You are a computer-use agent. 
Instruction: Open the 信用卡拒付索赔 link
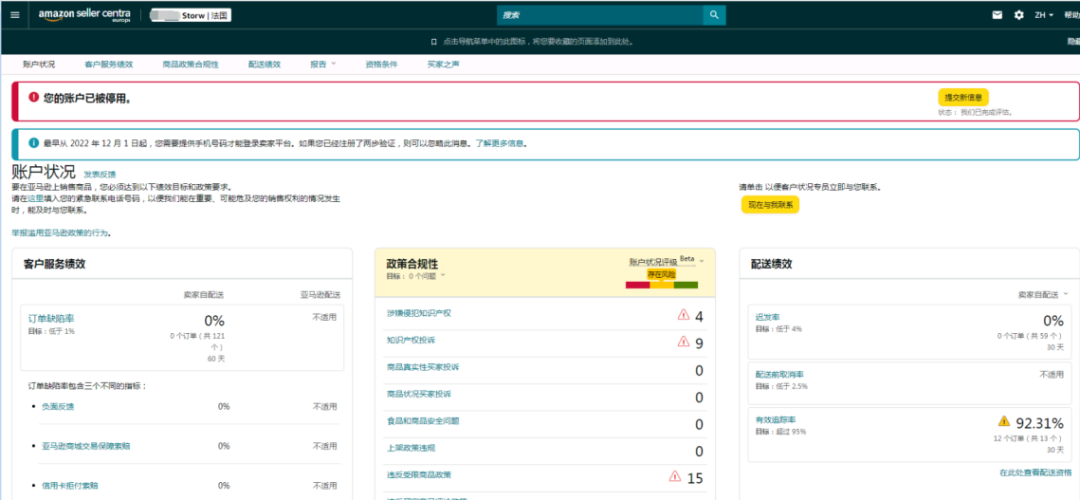click(x=70, y=486)
